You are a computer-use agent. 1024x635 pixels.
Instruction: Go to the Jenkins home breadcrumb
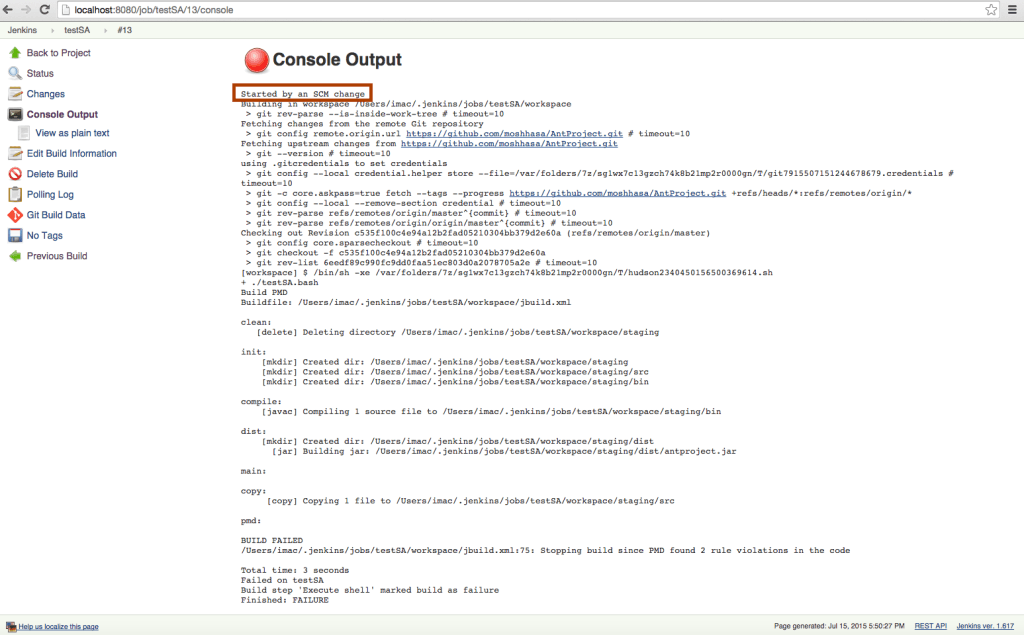tap(24, 30)
